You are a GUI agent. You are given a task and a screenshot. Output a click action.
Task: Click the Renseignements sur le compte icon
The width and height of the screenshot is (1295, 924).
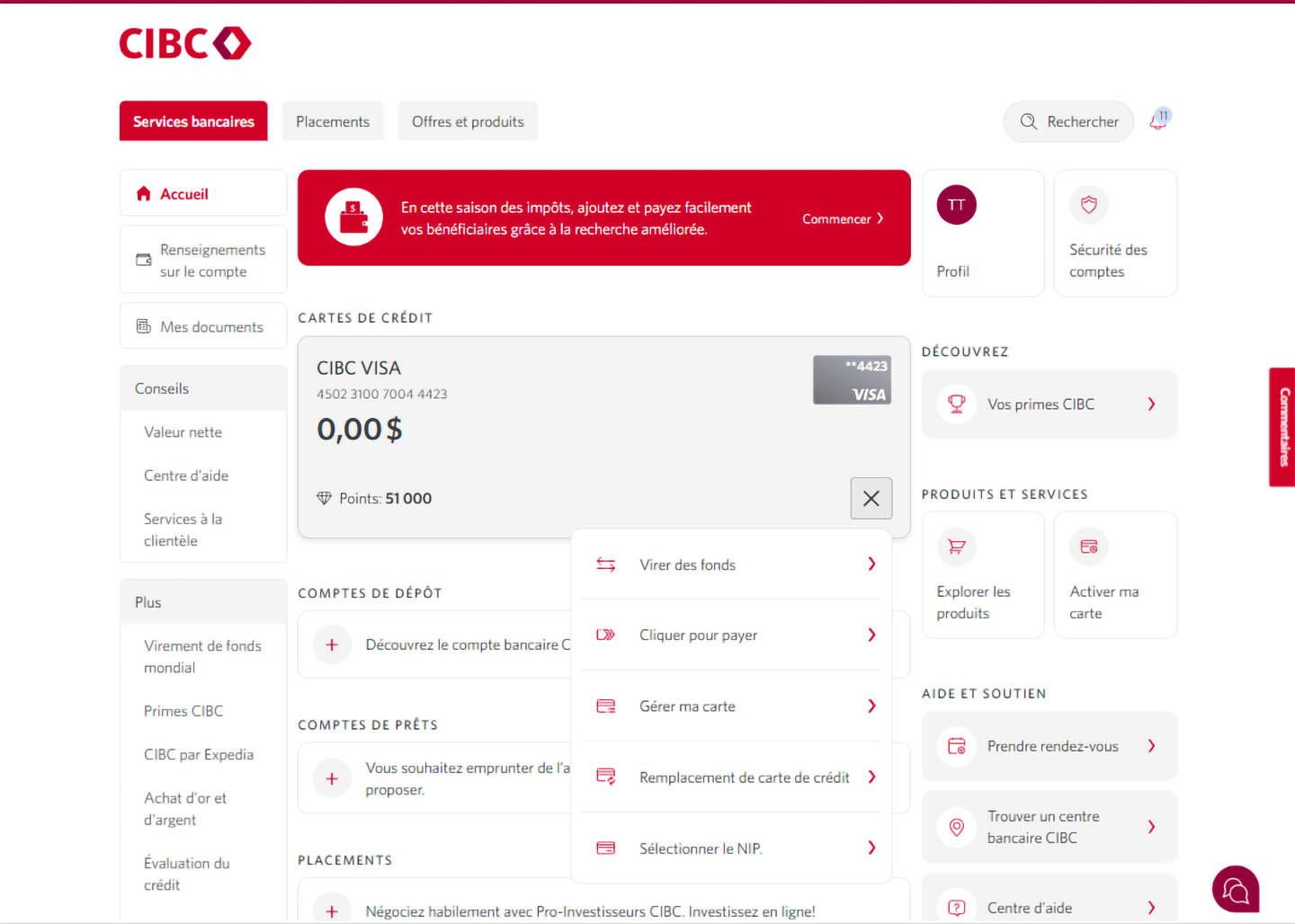point(143,260)
